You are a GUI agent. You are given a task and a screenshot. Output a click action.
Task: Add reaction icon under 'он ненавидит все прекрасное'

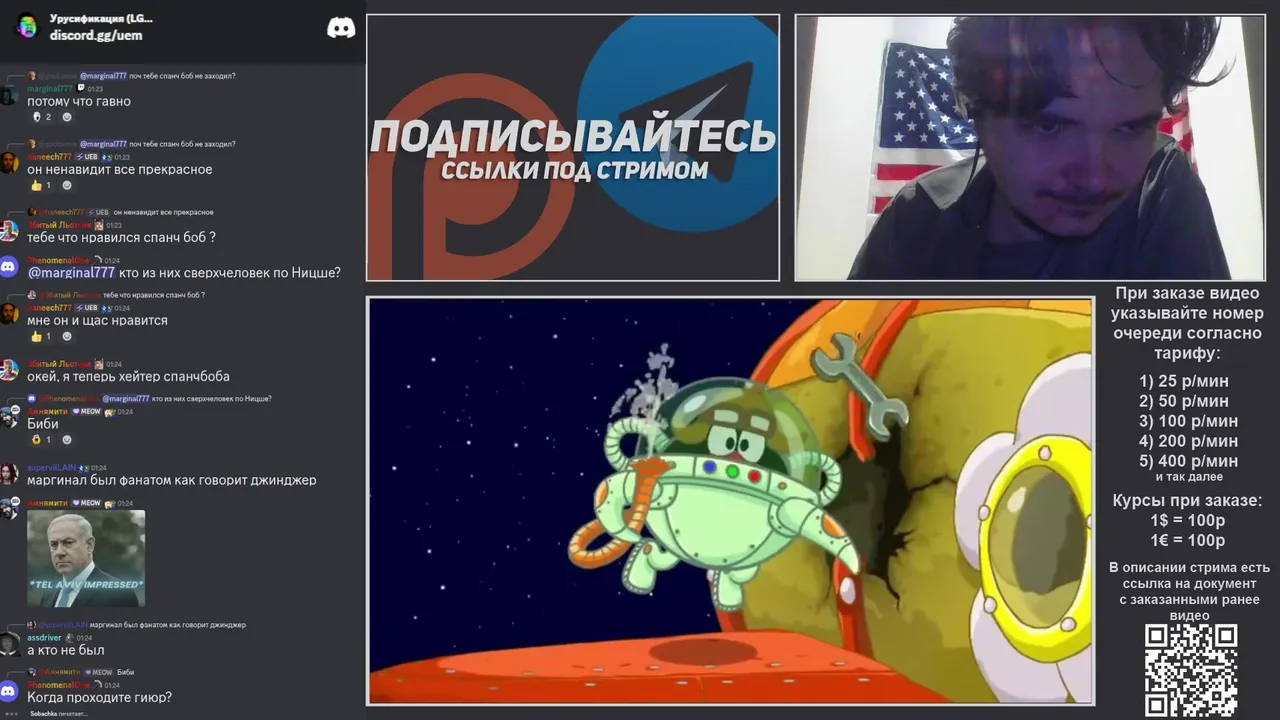click(x=67, y=185)
